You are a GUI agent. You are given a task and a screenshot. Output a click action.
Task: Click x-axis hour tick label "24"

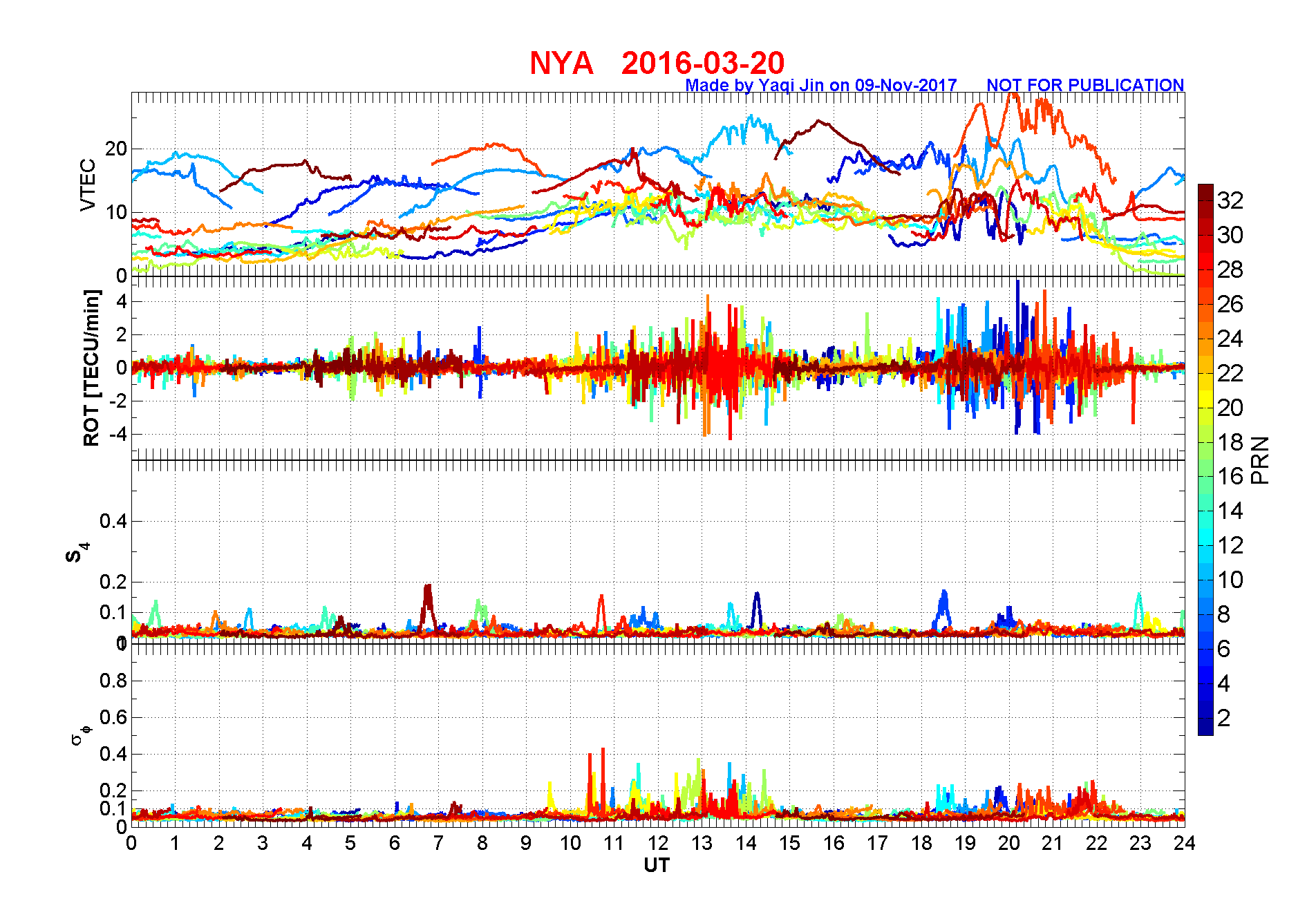point(1185,843)
